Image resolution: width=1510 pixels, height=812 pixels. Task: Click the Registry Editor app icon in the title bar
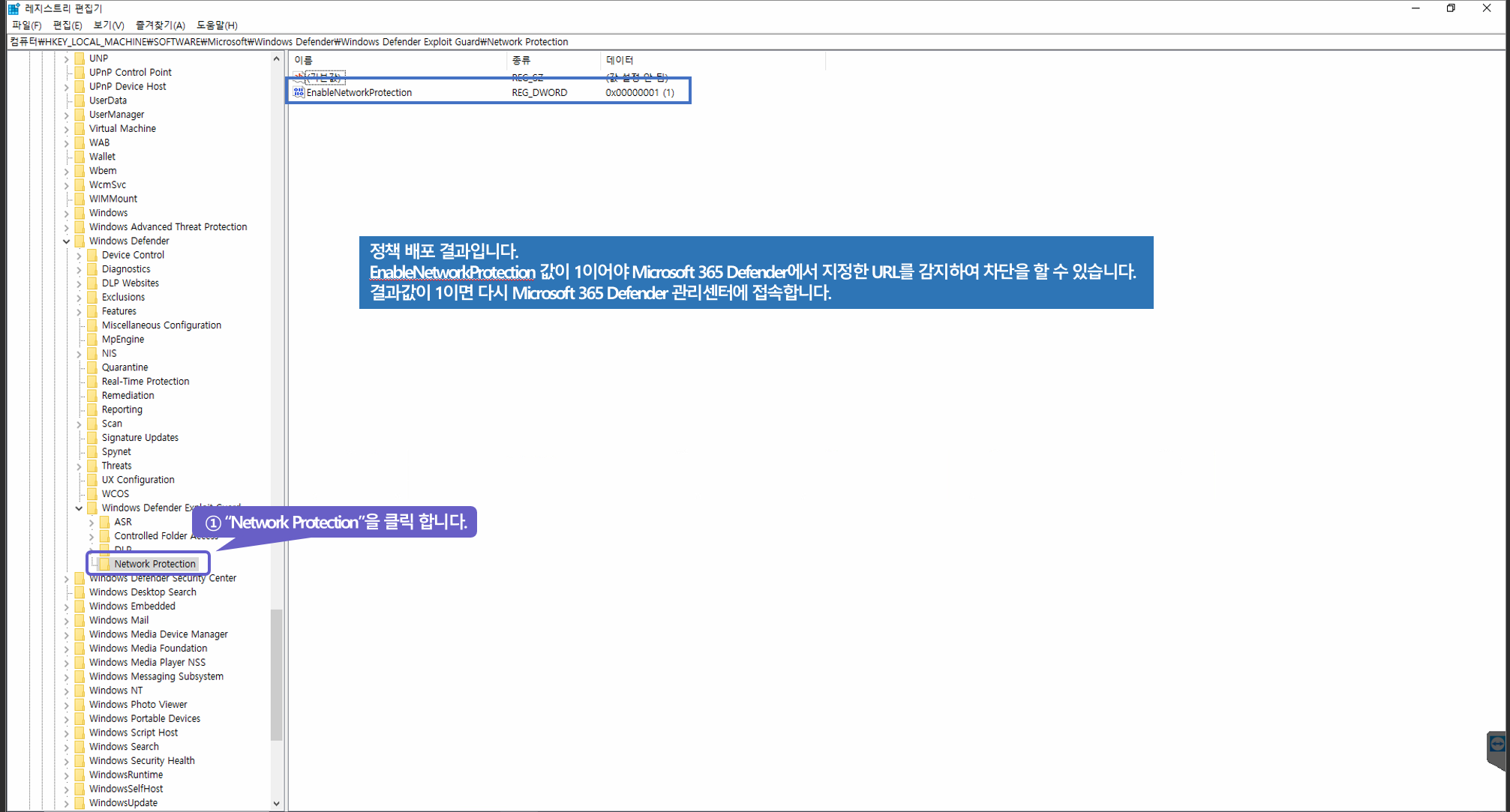coord(14,8)
